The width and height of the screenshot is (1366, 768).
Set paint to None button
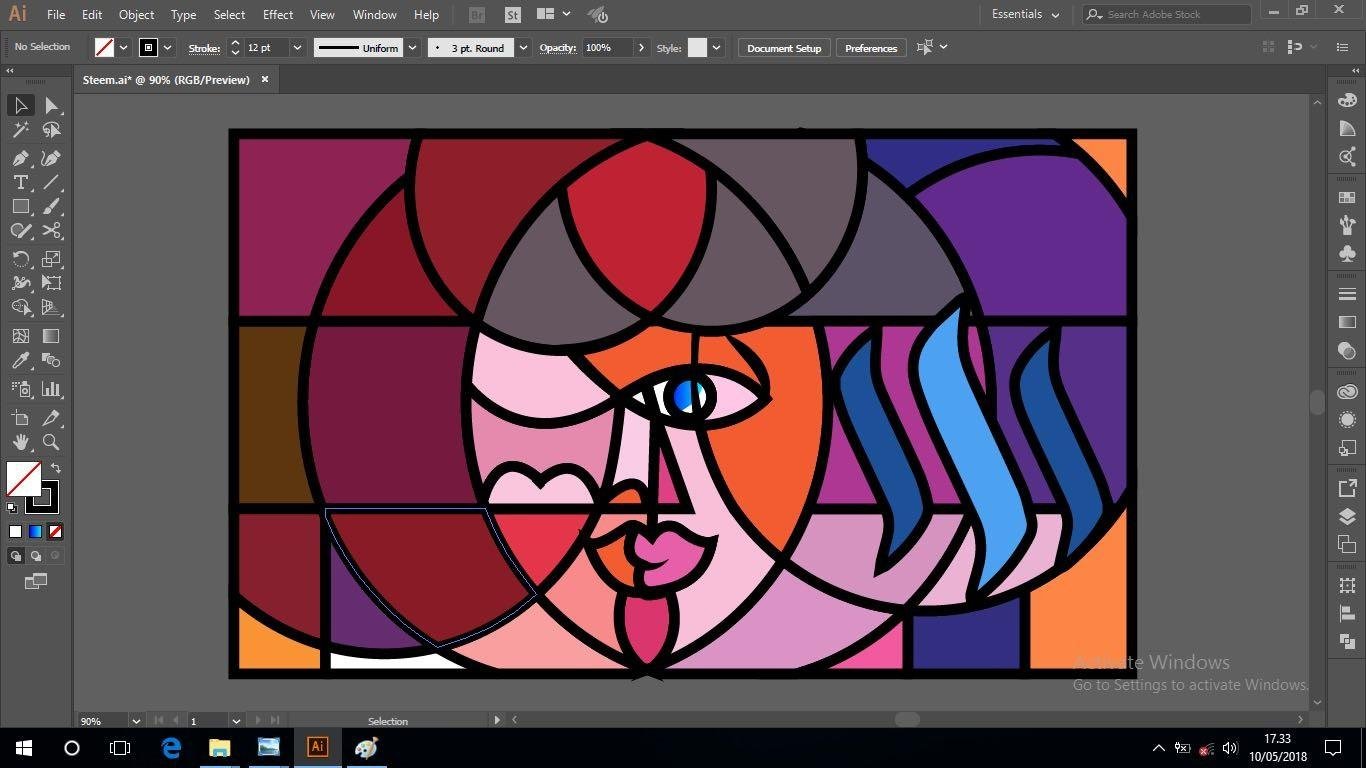[x=55, y=531]
